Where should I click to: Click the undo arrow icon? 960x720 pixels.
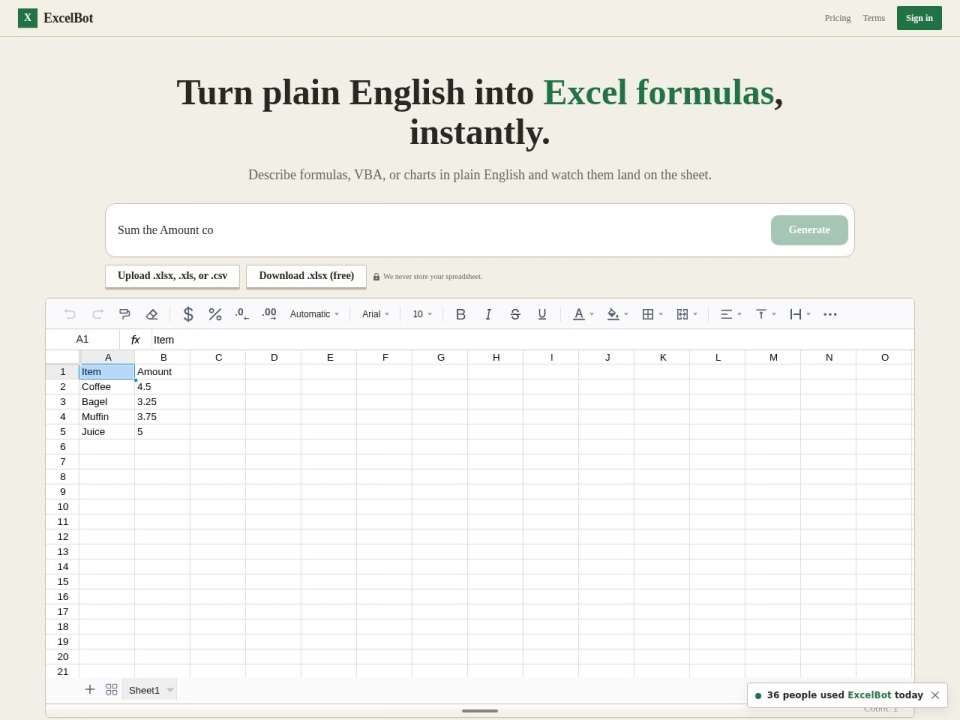point(70,314)
